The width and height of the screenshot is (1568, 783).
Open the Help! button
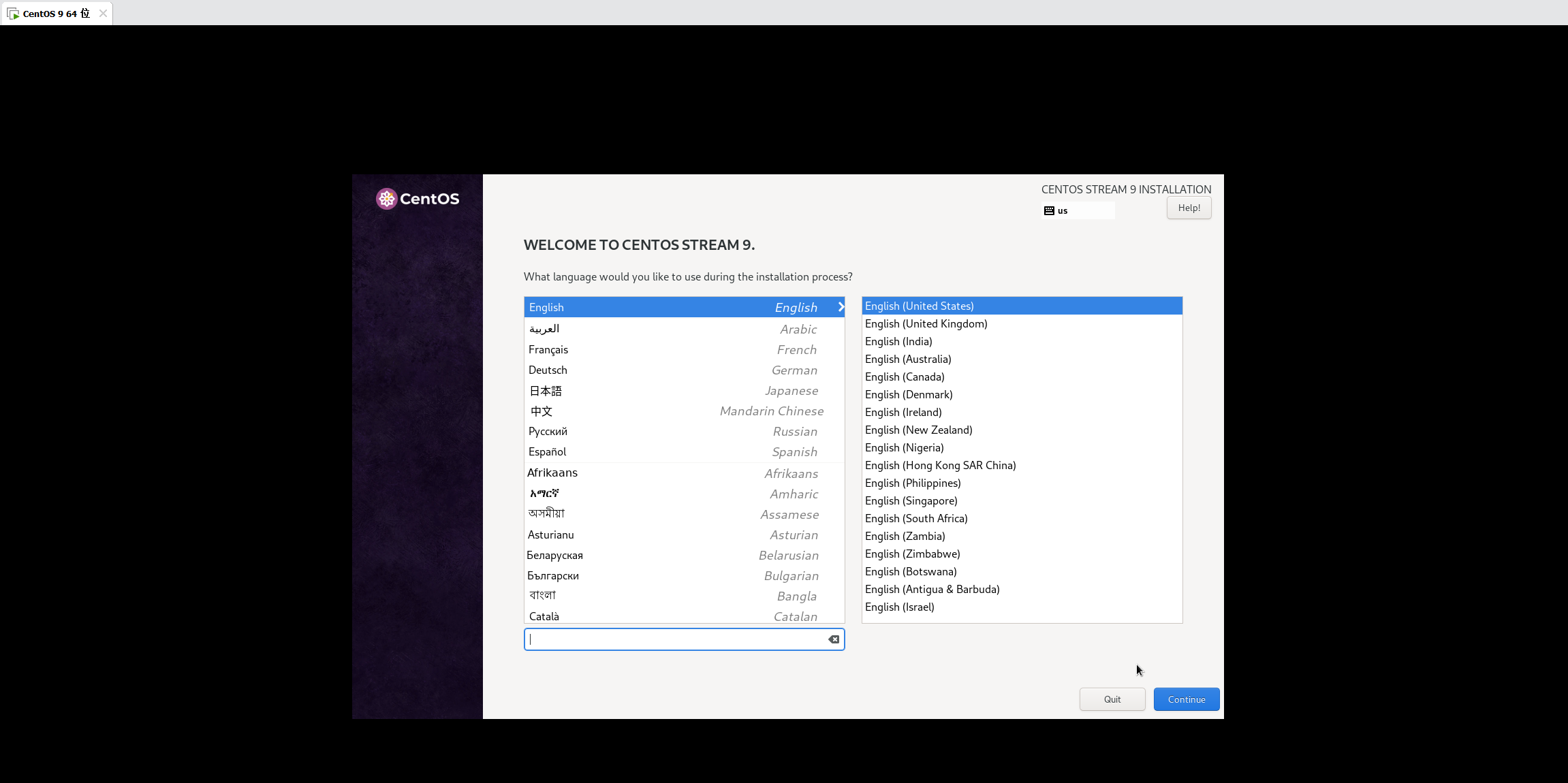point(1189,208)
